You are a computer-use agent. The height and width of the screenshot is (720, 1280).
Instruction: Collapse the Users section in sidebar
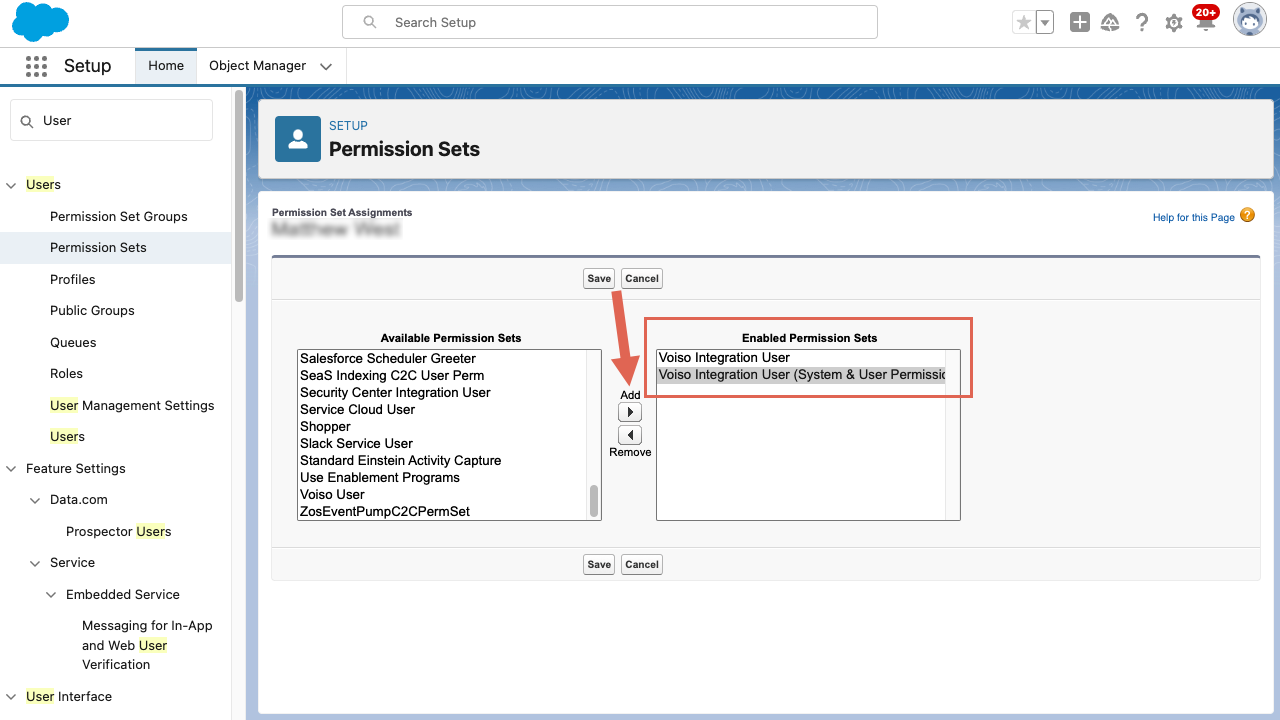pos(12,185)
